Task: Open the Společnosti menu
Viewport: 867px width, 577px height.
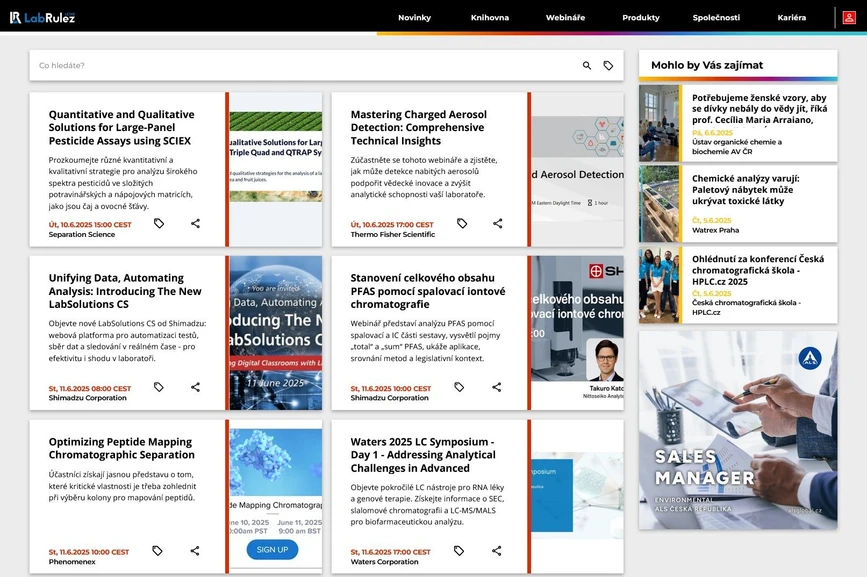Action: (x=716, y=18)
